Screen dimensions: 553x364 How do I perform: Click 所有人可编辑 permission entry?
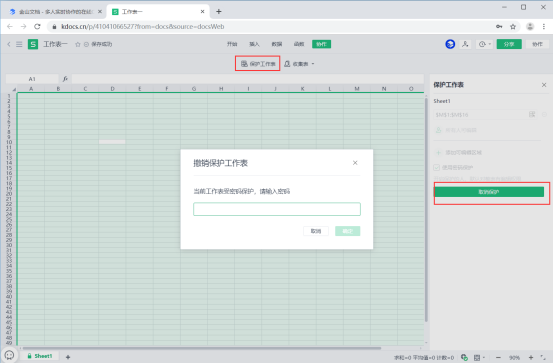(457, 130)
